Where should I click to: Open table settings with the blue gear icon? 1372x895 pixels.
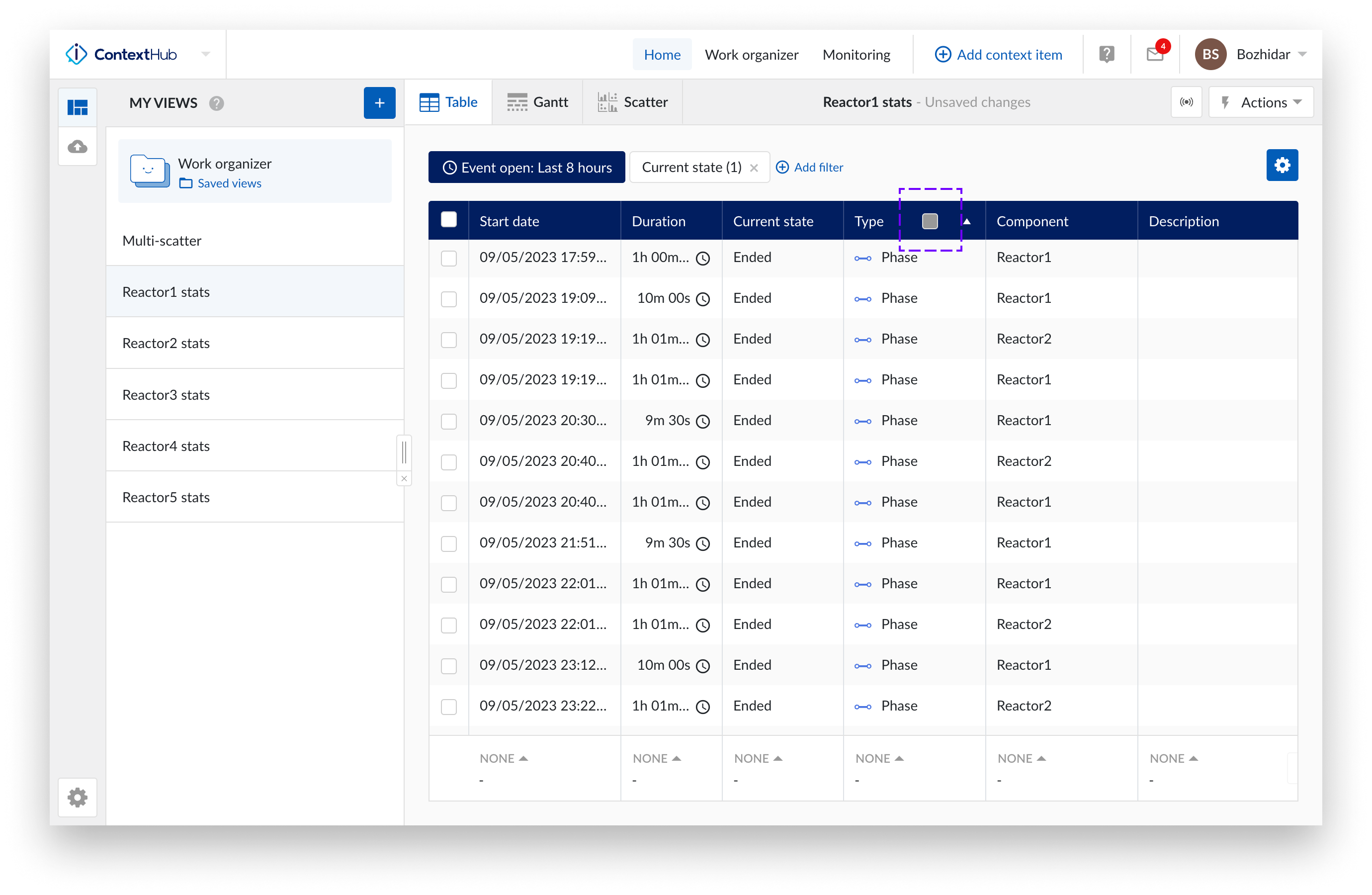tap(1282, 165)
